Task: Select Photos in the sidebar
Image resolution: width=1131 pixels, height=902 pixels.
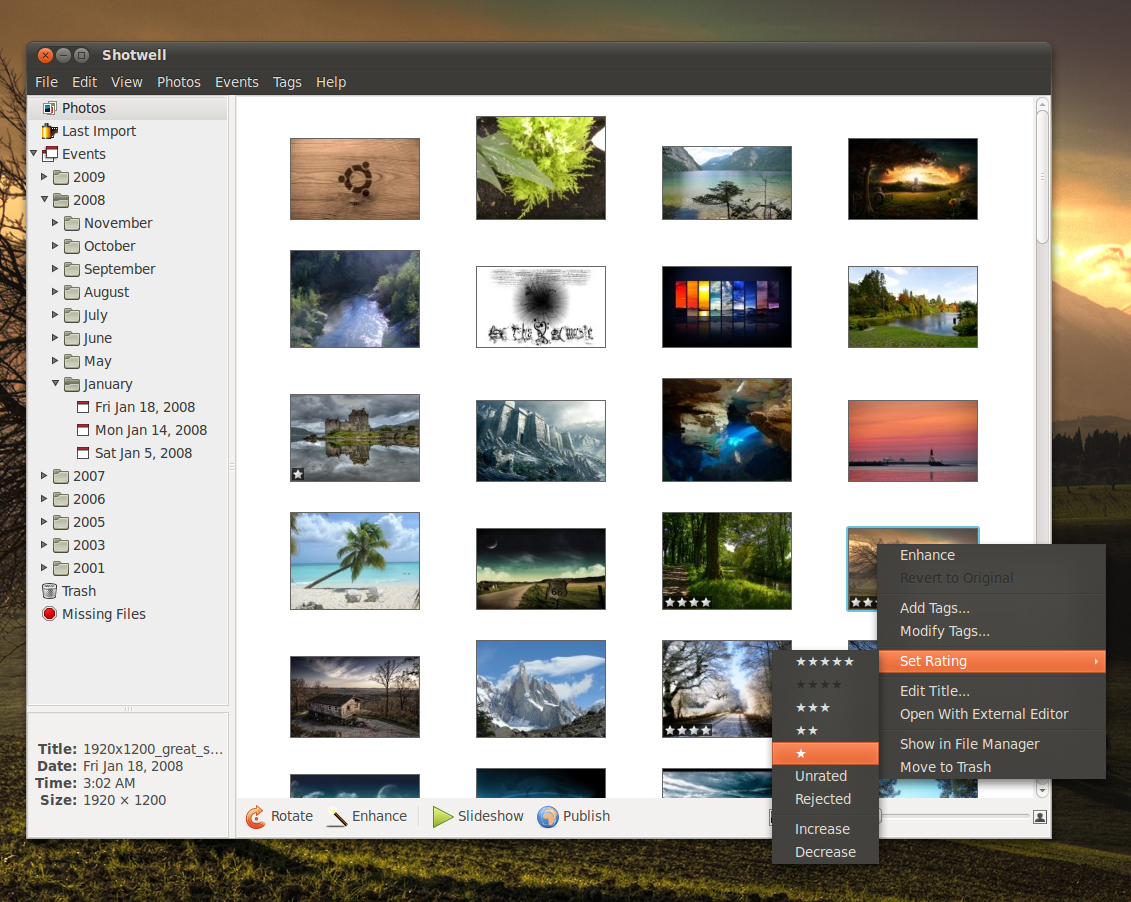Action: [x=84, y=107]
